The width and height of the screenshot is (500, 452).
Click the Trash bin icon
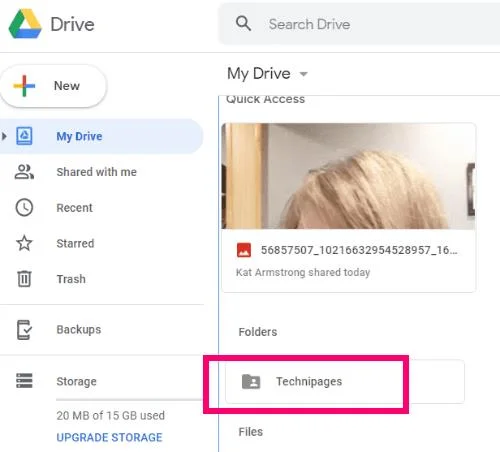24,279
